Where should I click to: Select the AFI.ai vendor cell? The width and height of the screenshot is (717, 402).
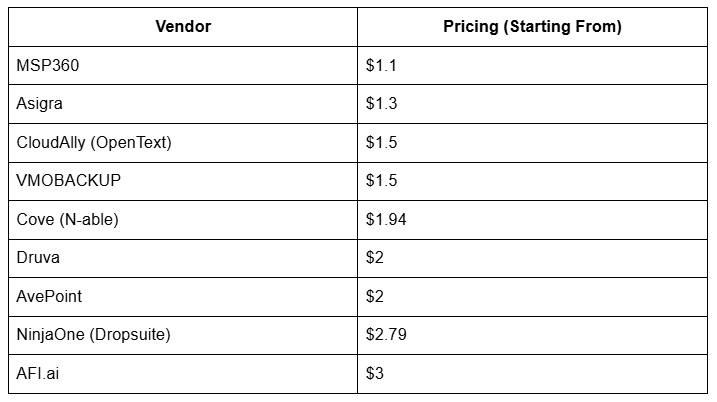point(37,374)
